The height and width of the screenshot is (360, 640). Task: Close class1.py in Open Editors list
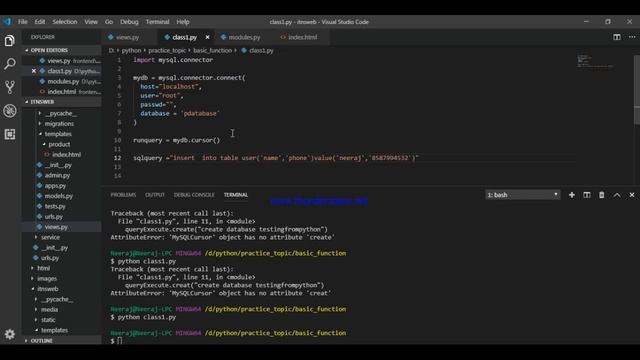click(34, 71)
